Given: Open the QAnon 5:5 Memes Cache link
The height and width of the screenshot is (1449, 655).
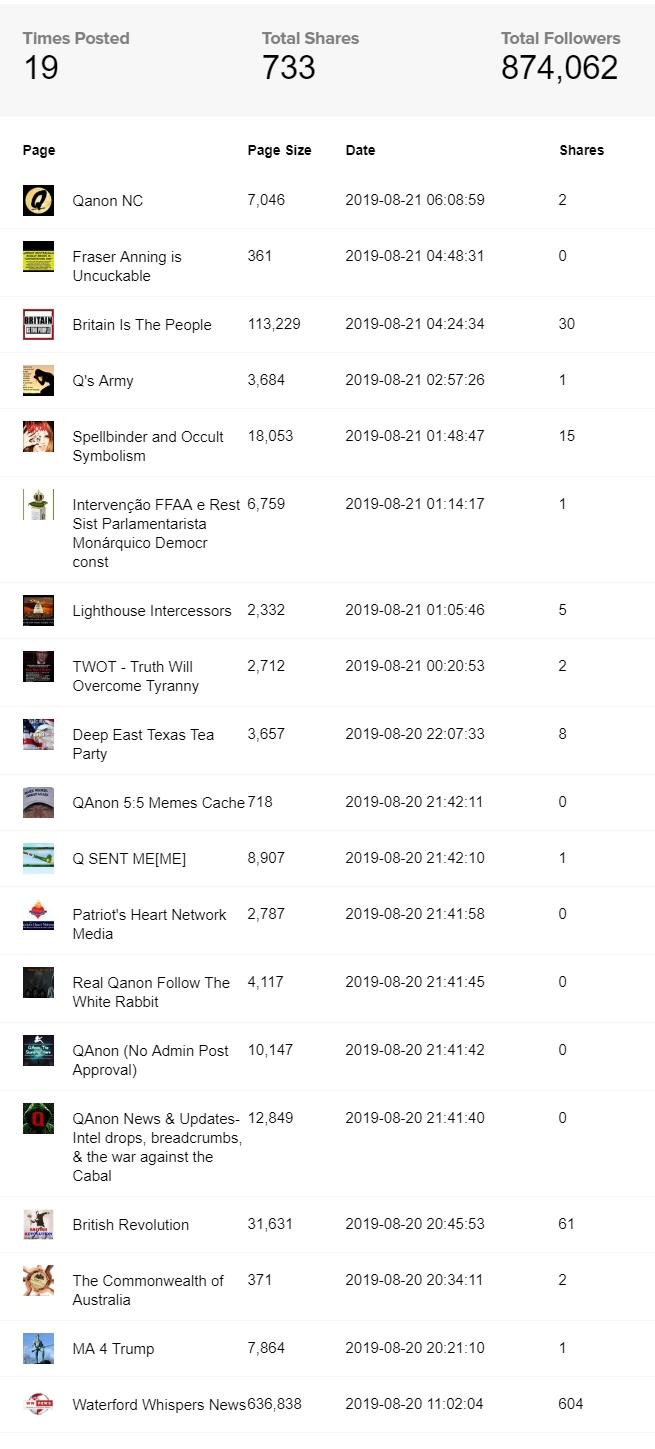Looking at the screenshot, I should coord(158,802).
